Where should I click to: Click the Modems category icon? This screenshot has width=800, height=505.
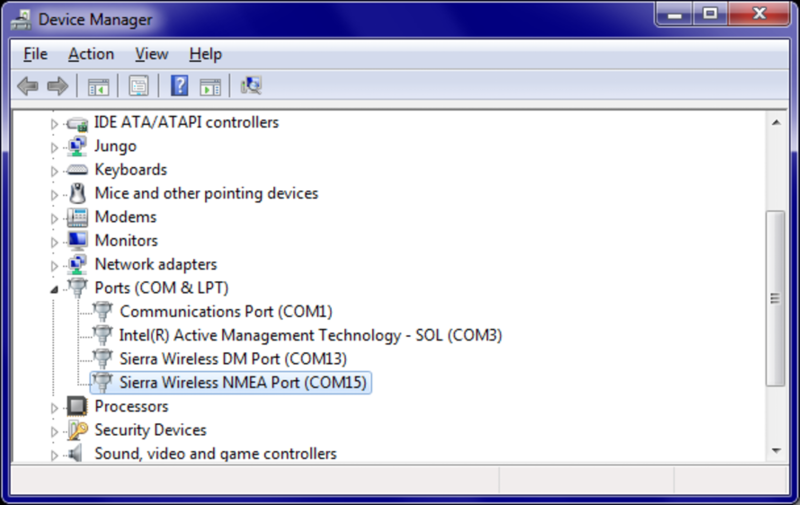77,217
